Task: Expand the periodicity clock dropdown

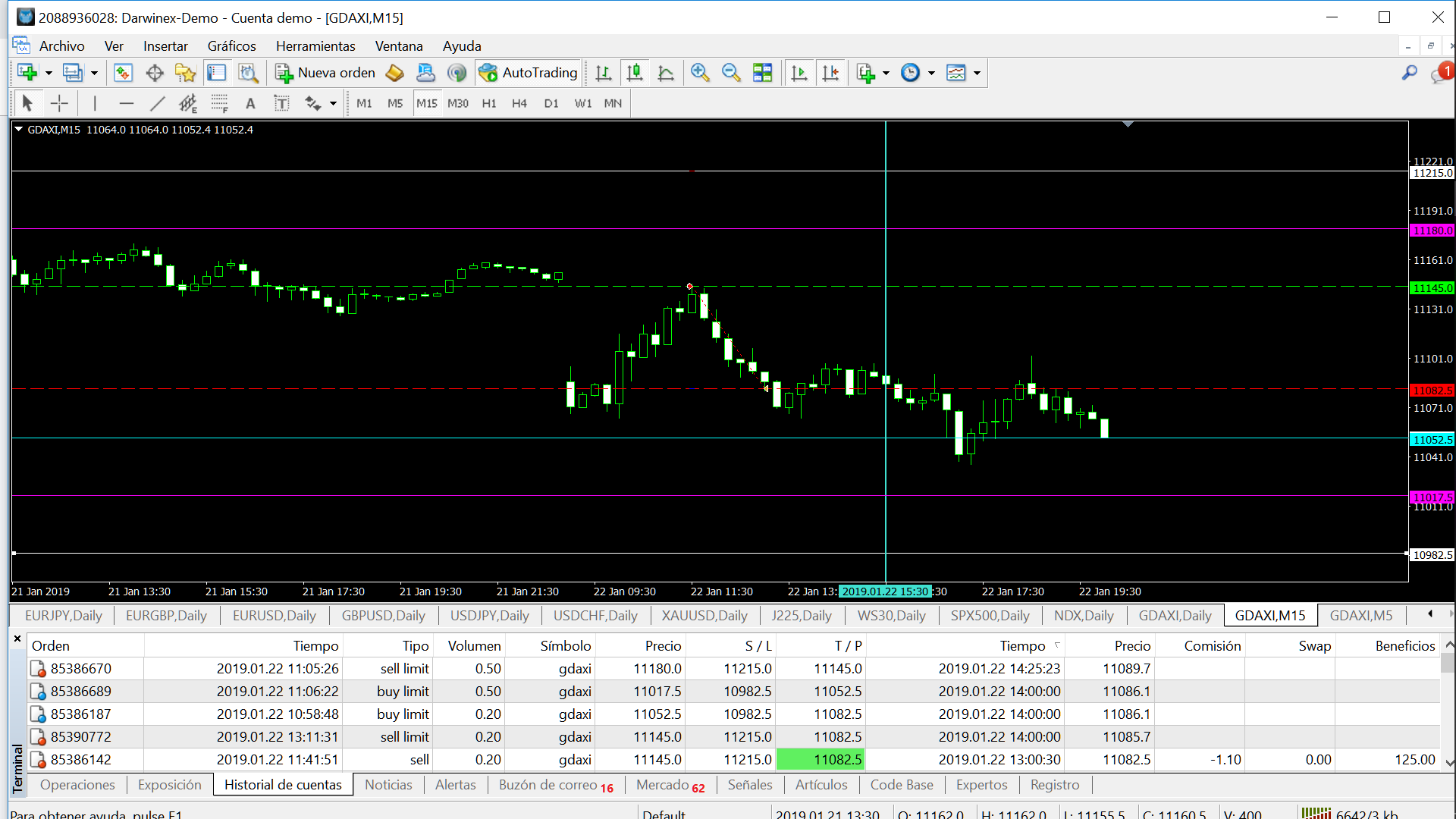Action: pyautogui.click(x=931, y=73)
